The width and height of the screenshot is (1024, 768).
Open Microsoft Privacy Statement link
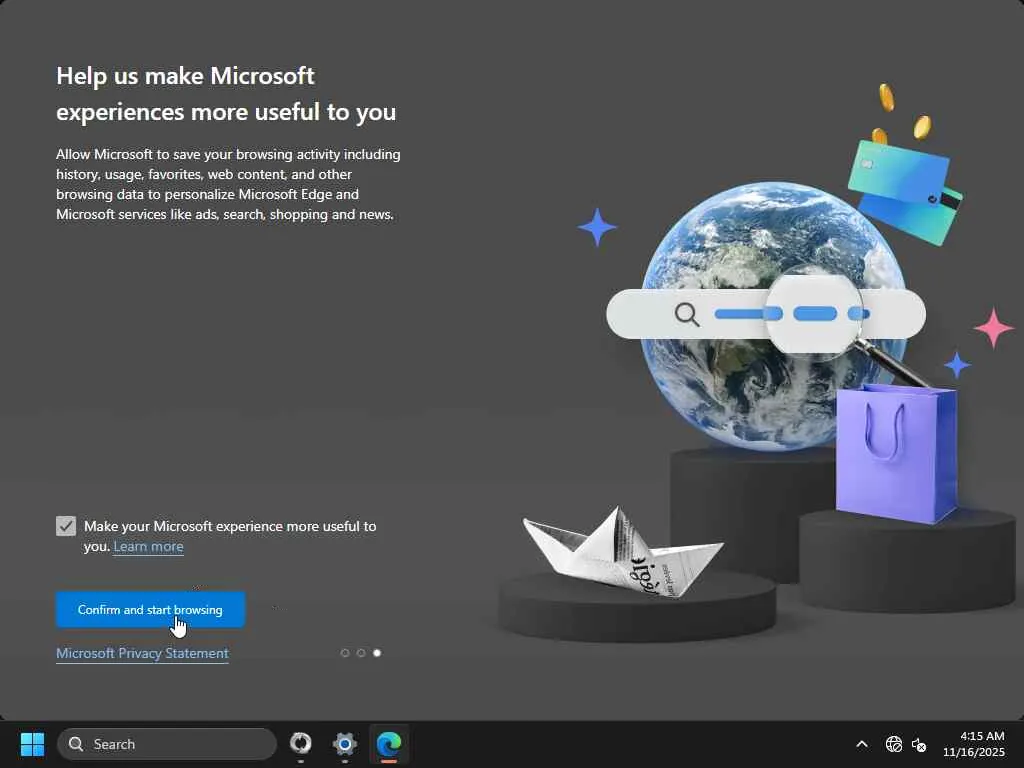tap(142, 653)
